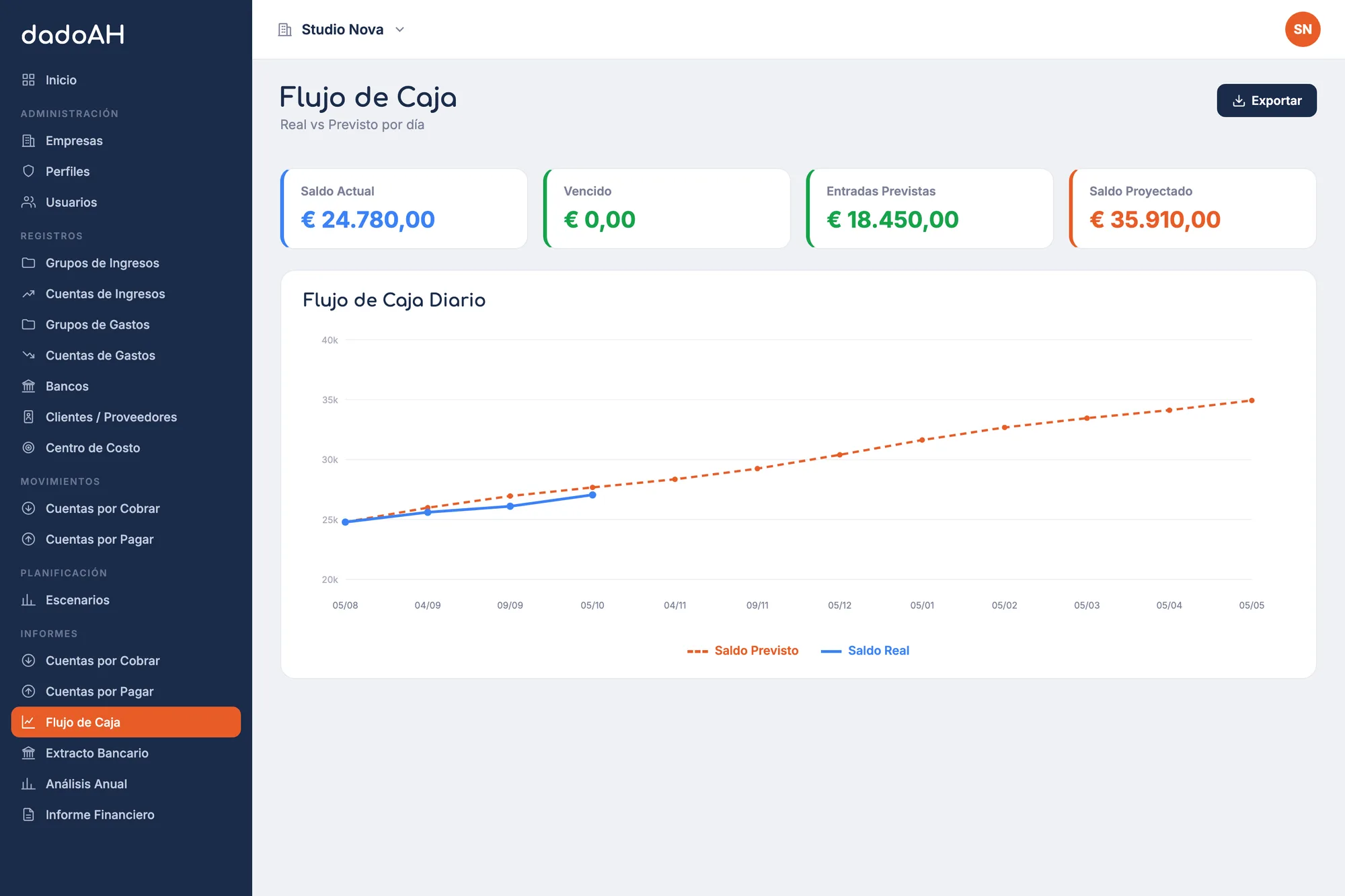Screen dimensions: 1345x896
Task: Click the Escenarios bar chart icon
Action: click(28, 600)
